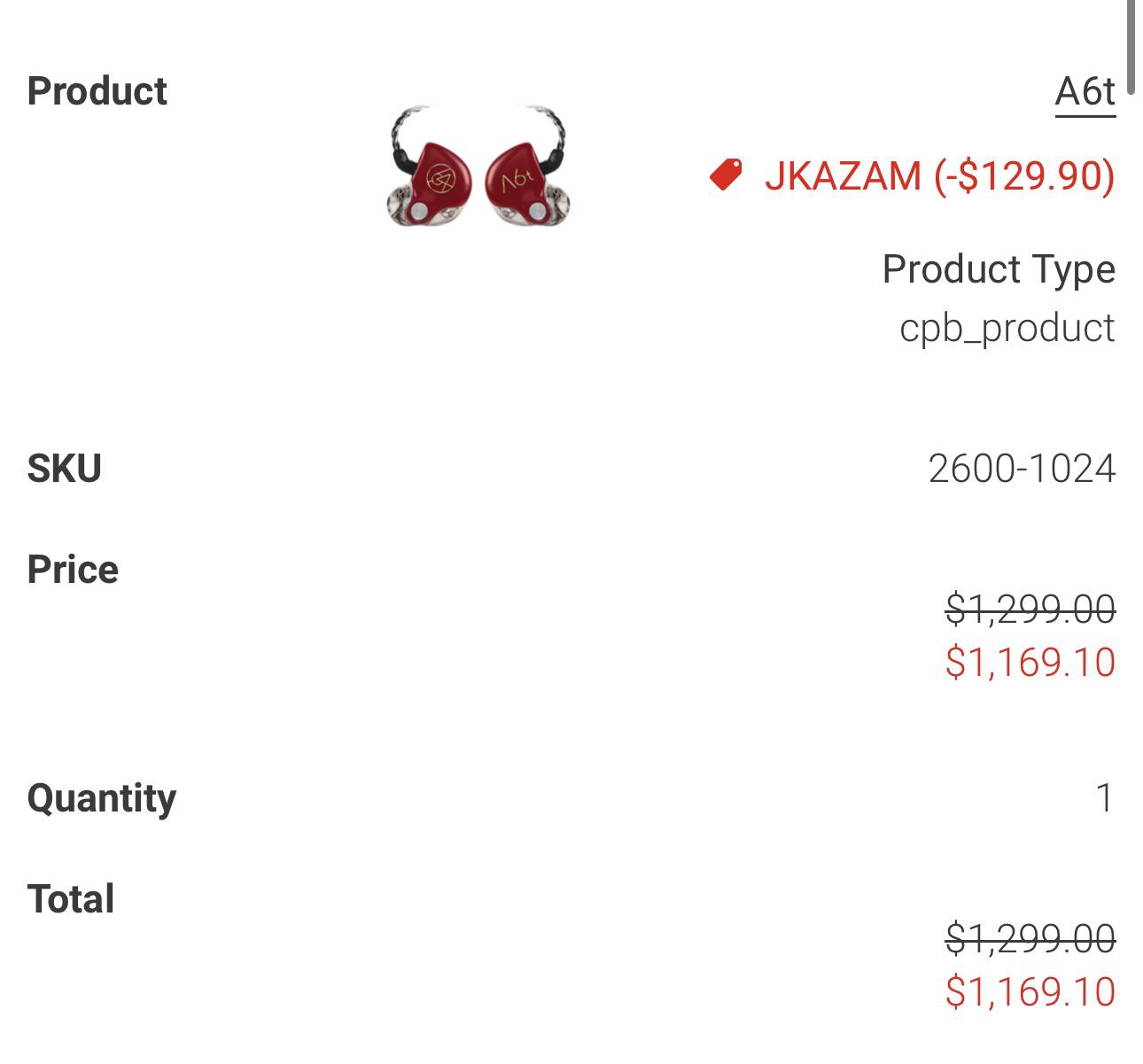Select the quantity value 1
Image resolution: width=1143 pixels, height=1064 pixels.
(x=1104, y=798)
